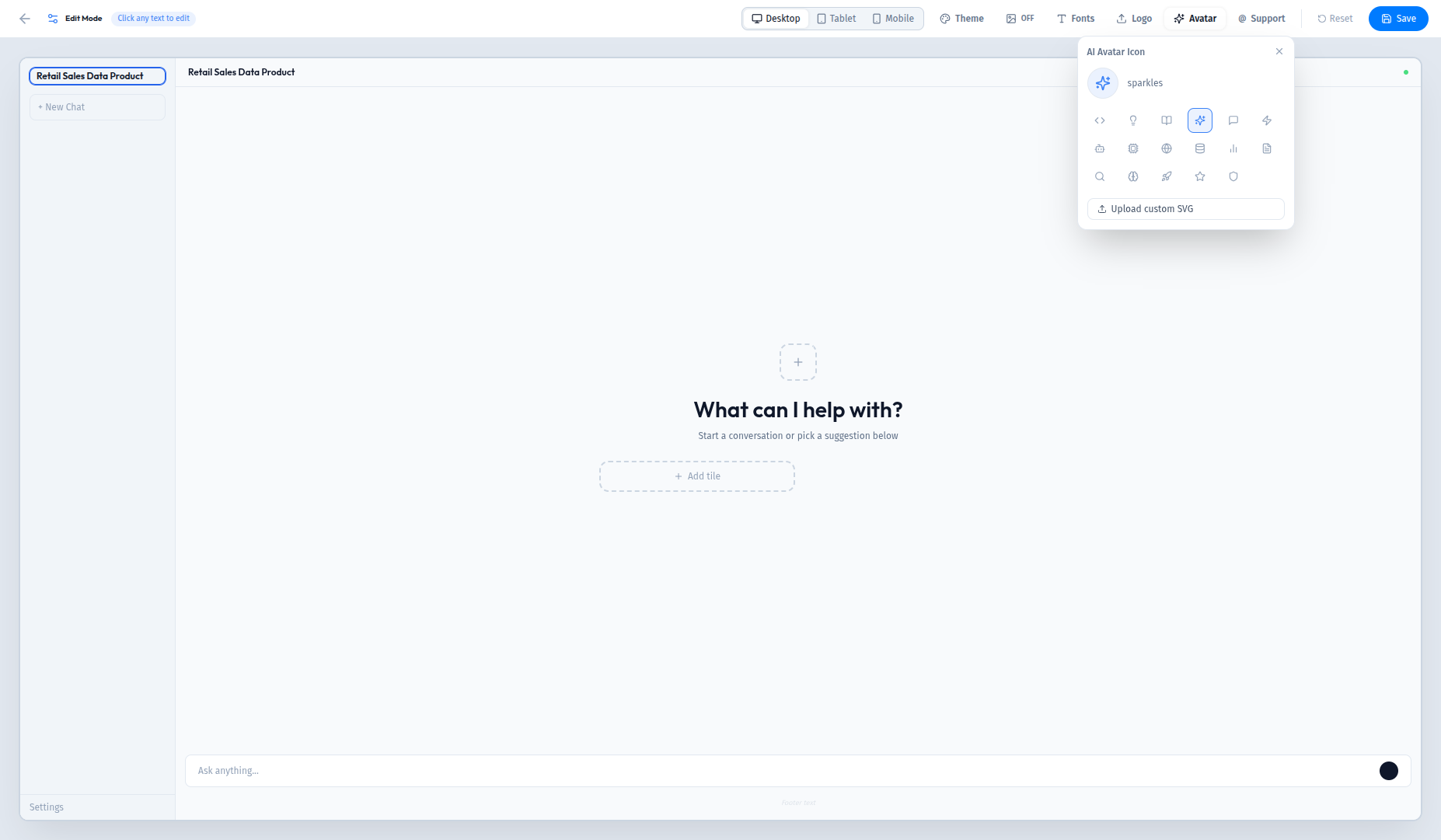Open Settings at sidebar bottom
This screenshot has width=1441, height=840.
pyautogui.click(x=47, y=807)
